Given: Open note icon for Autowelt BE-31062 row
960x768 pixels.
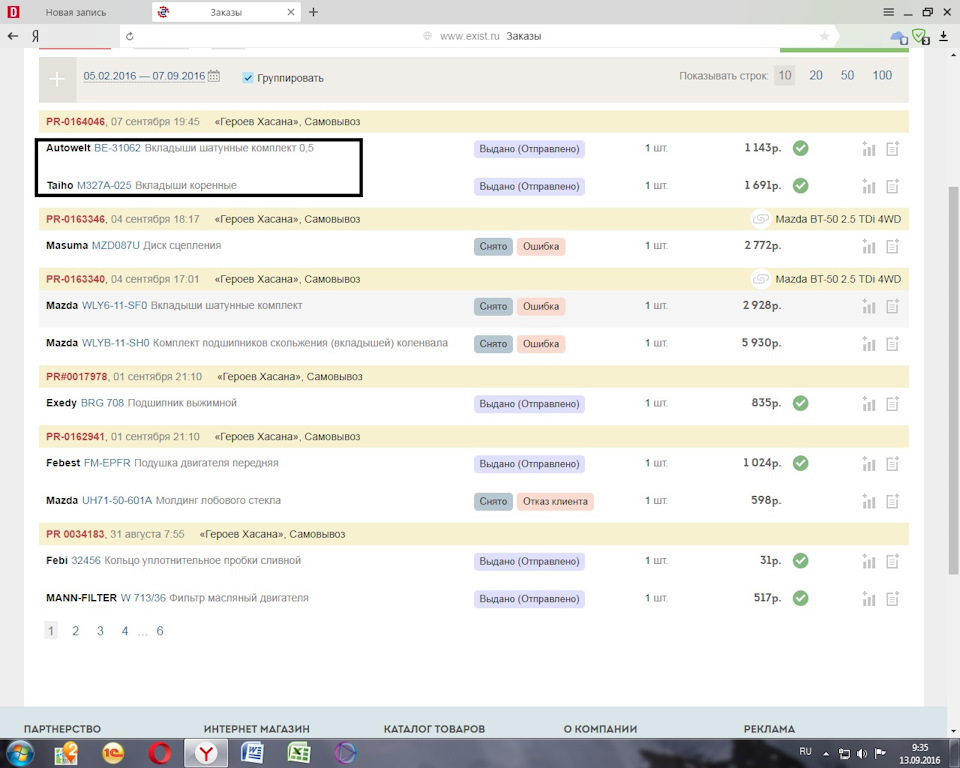Looking at the screenshot, I should [x=893, y=148].
